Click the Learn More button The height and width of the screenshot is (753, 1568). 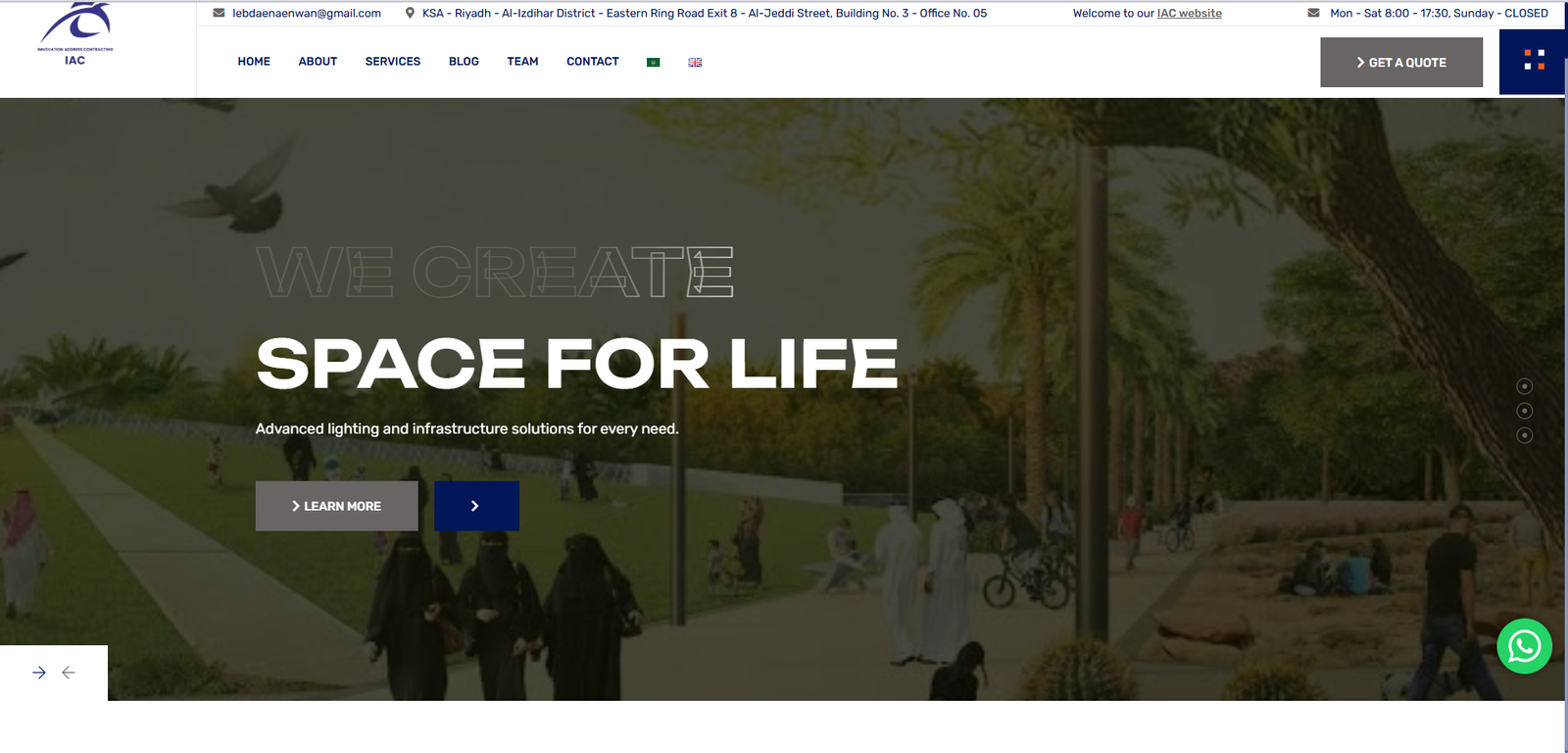(336, 506)
